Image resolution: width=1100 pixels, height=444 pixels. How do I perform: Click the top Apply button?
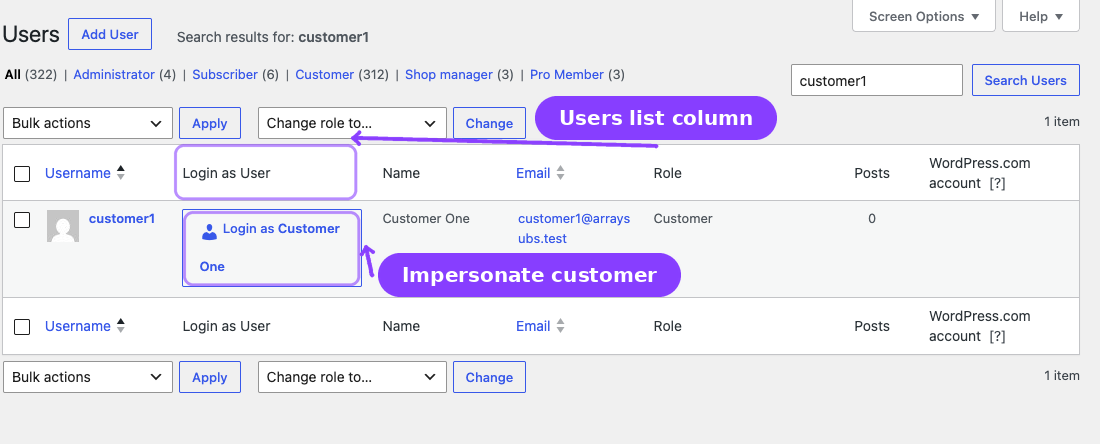[x=210, y=123]
